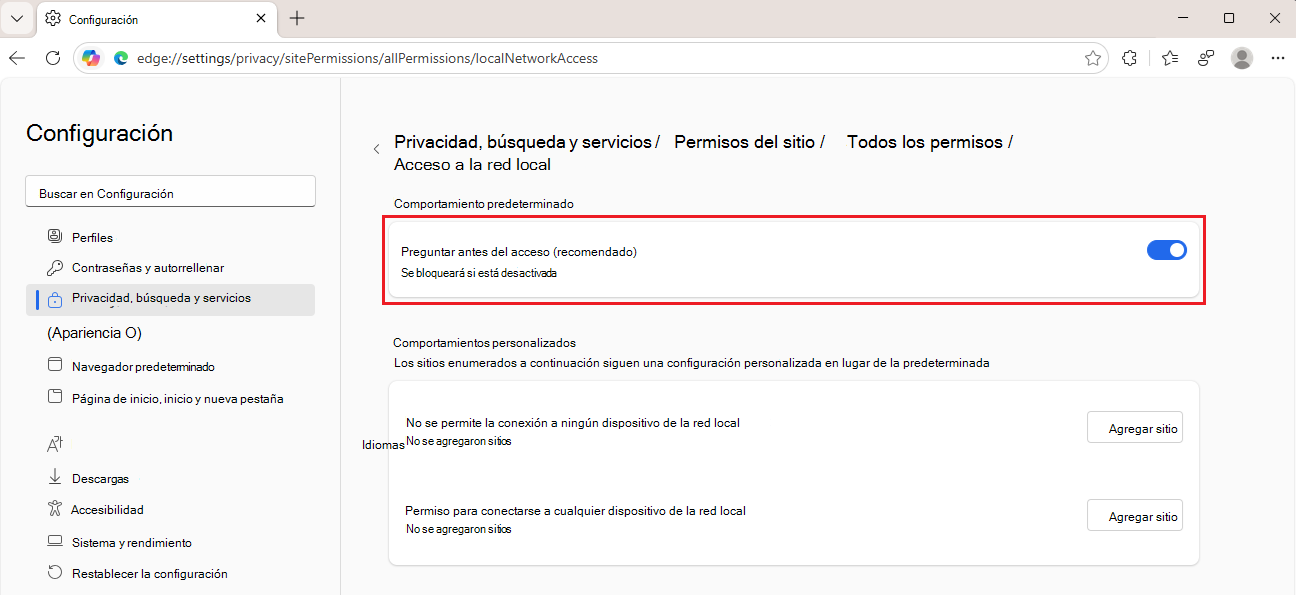
Task: Minimize the Edge window
Action: point(1181,18)
